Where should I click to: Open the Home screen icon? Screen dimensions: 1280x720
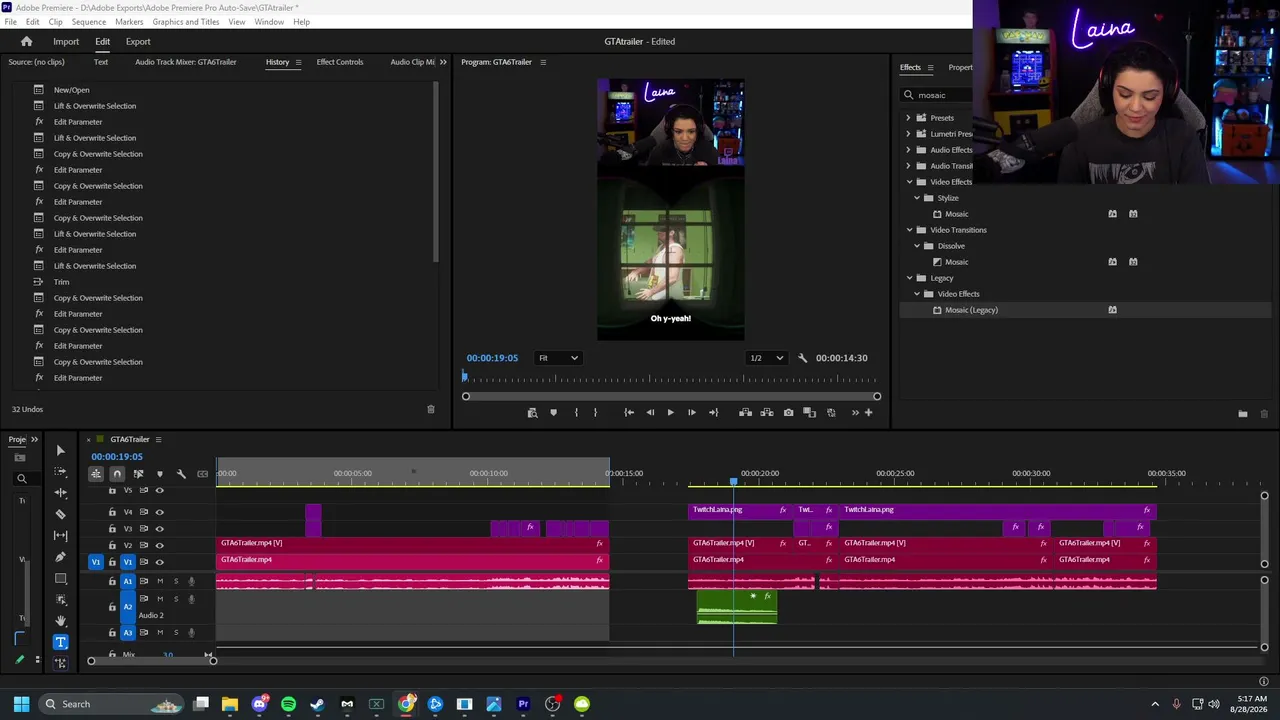pos(26,42)
